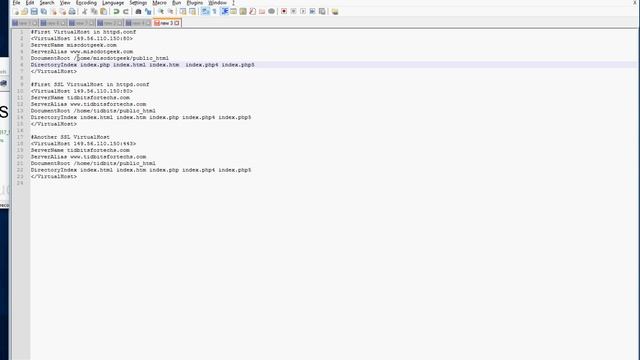Select the active 'new 3' tab
The height and width of the screenshot is (360, 640).
tap(166, 23)
